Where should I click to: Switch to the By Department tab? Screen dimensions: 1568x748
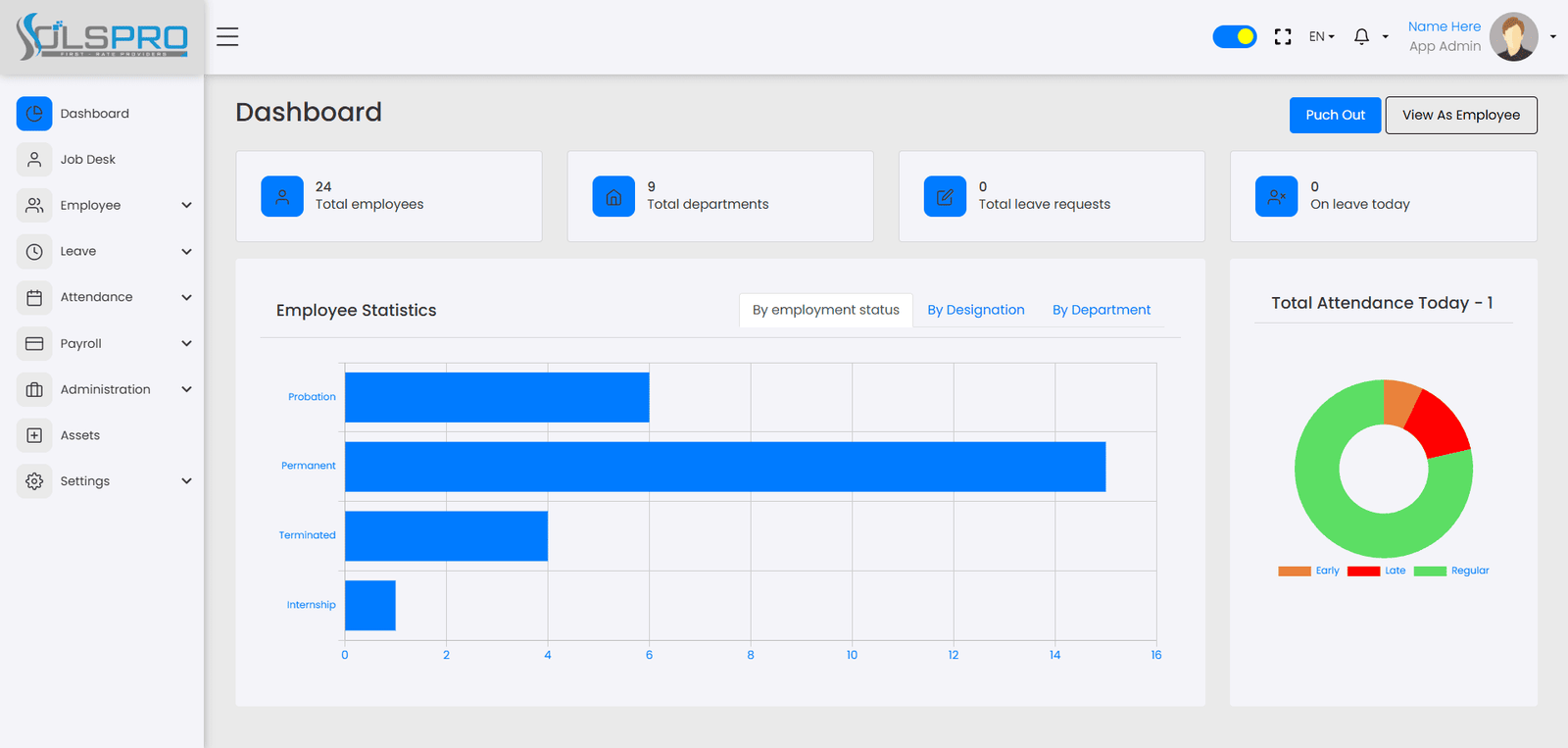coord(1102,310)
